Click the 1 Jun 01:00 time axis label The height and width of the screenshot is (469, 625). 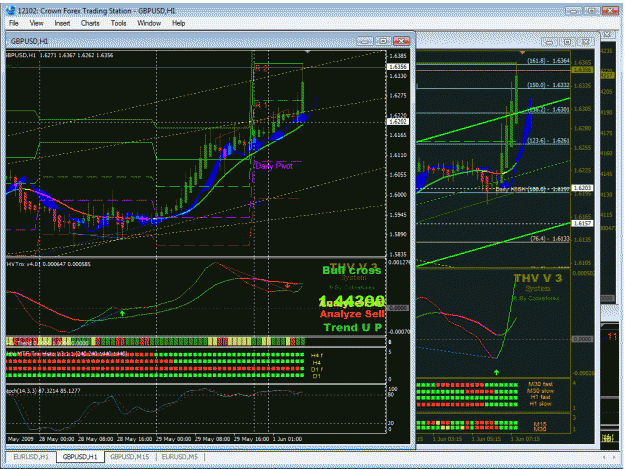[x=287, y=439]
